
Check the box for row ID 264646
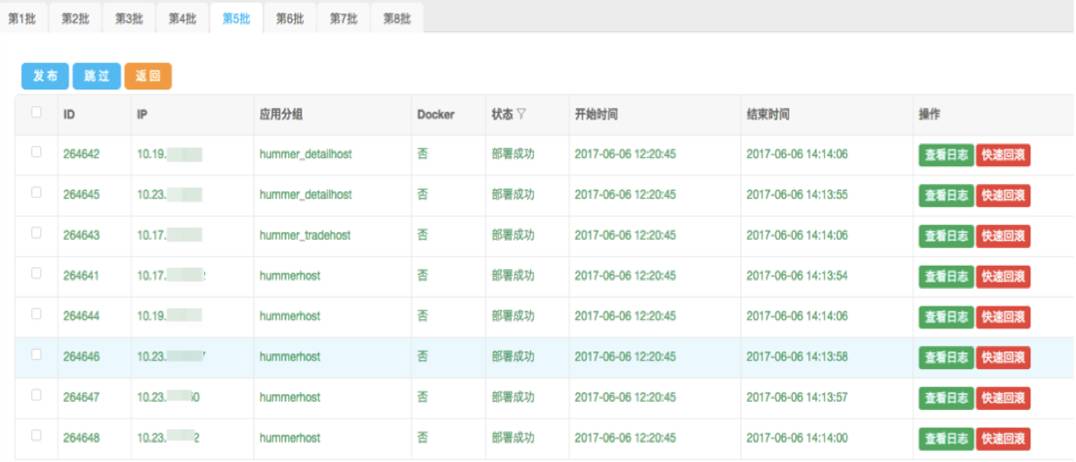pos(36,355)
